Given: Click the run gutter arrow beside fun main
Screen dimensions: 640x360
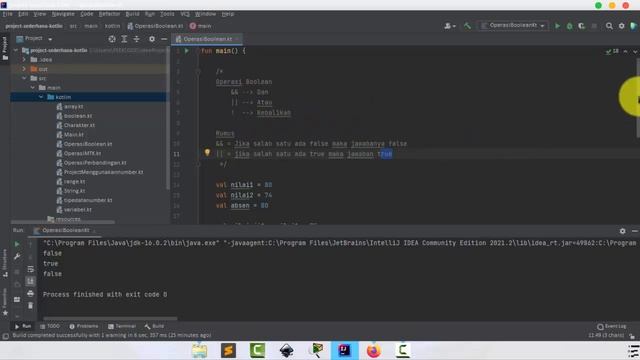Looking at the screenshot, I should point(187,51).
